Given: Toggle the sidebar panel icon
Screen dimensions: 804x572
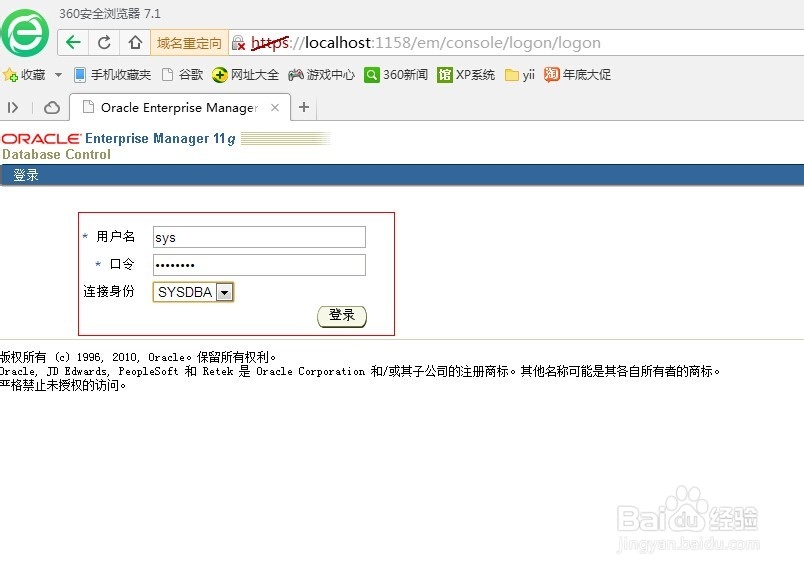Looking at the screenshot, I should [x=13, y=108].
